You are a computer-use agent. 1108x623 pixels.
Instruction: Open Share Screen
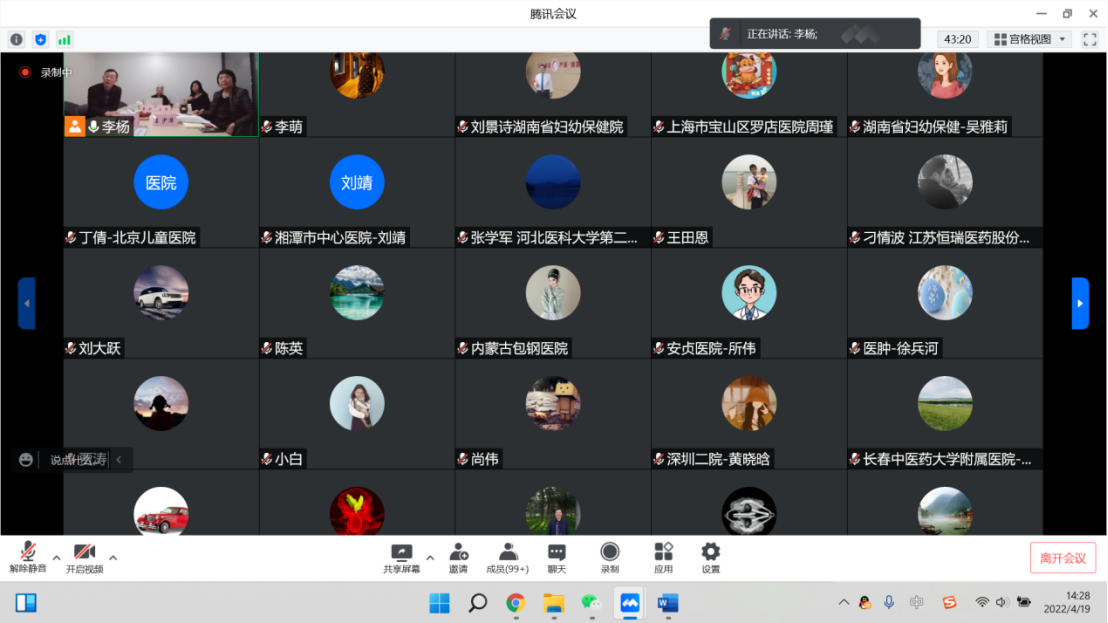tap(401, 557)
